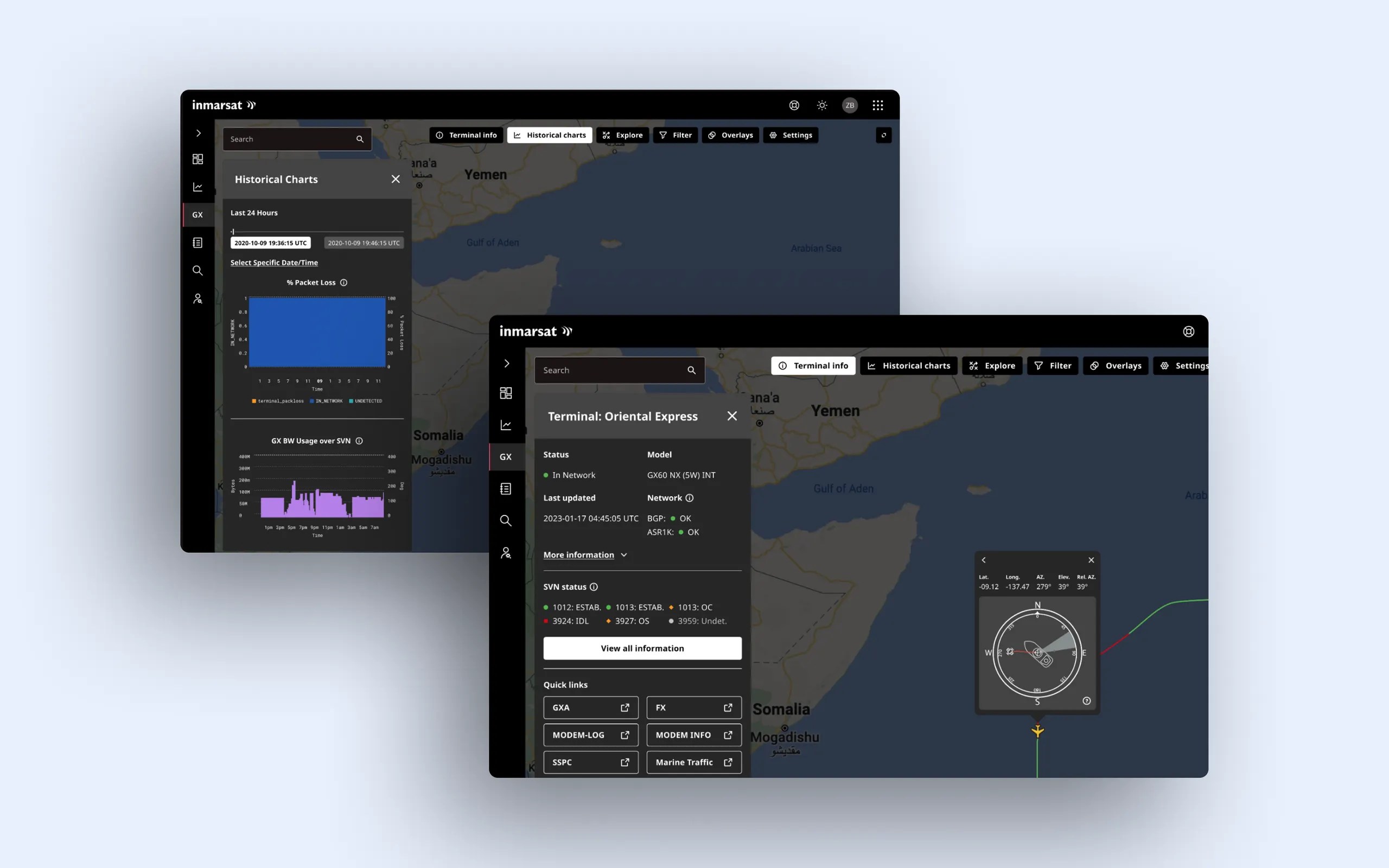Switch map to fullscreen with expand toggle
Screen dimensions: 1389x868
(x=884, y=136)
